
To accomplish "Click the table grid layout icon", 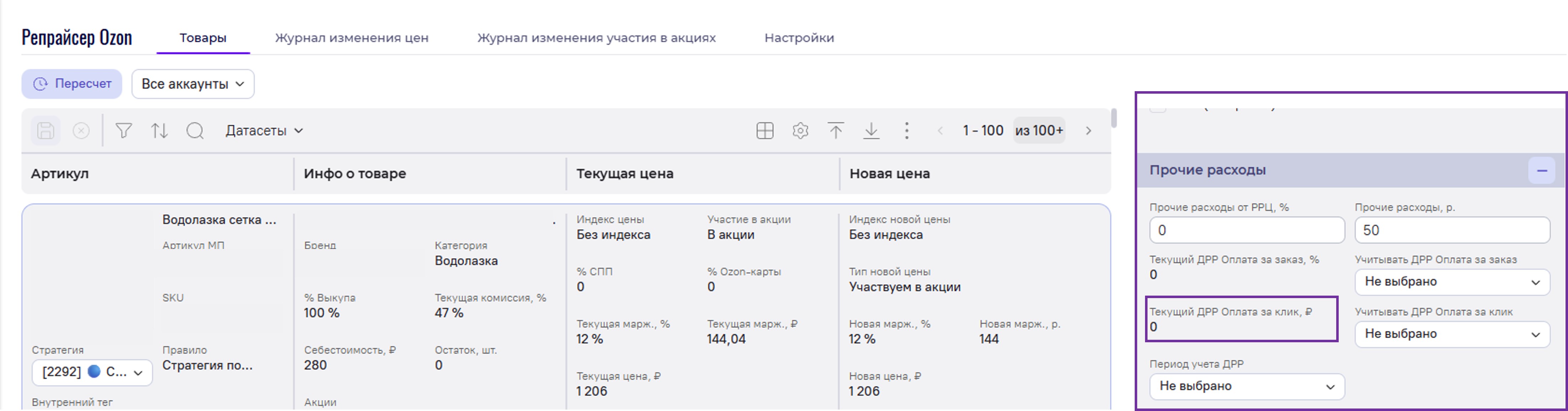I will 764,131.
